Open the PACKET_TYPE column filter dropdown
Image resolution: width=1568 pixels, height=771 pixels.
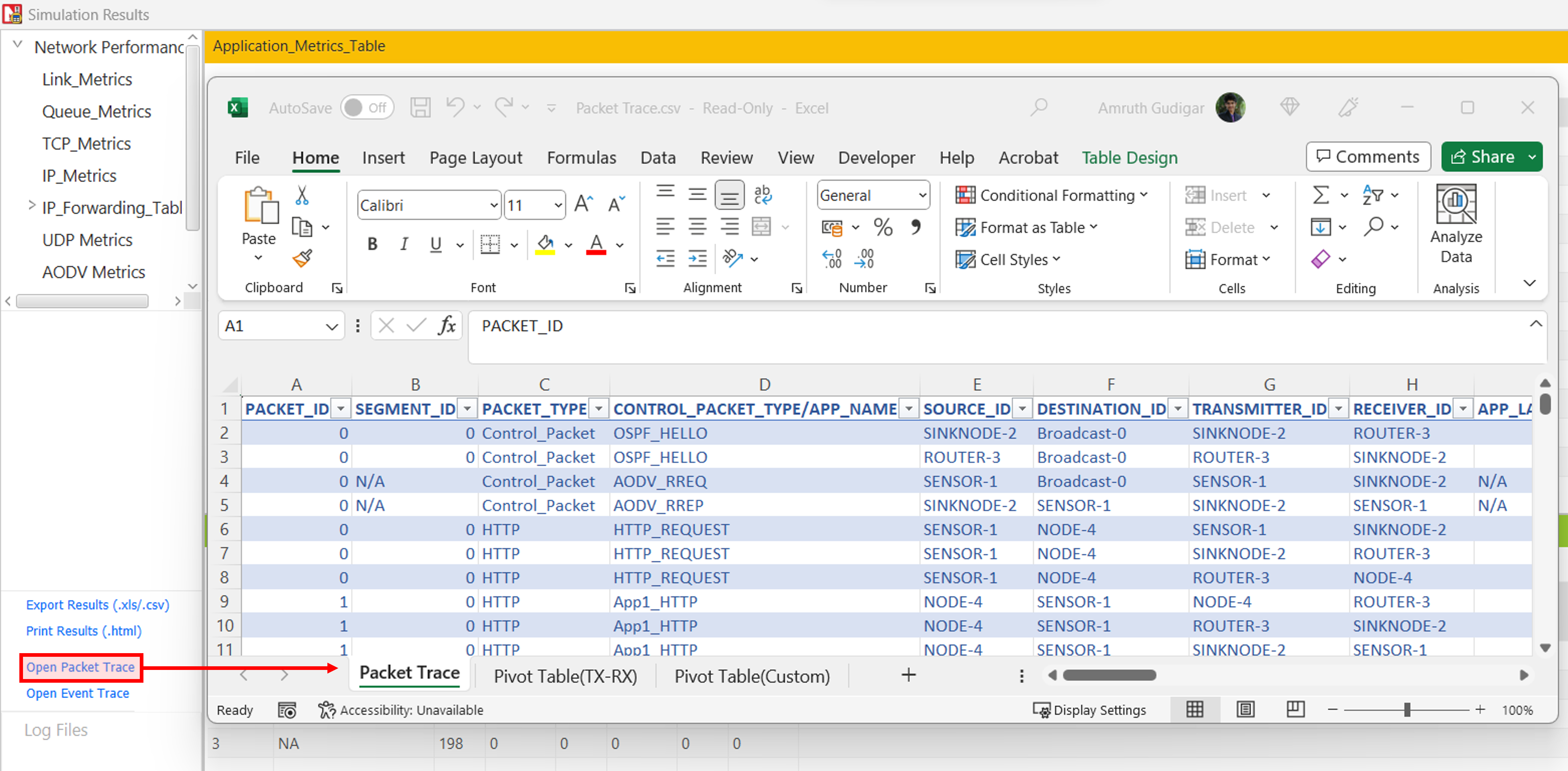pos(599,409)
